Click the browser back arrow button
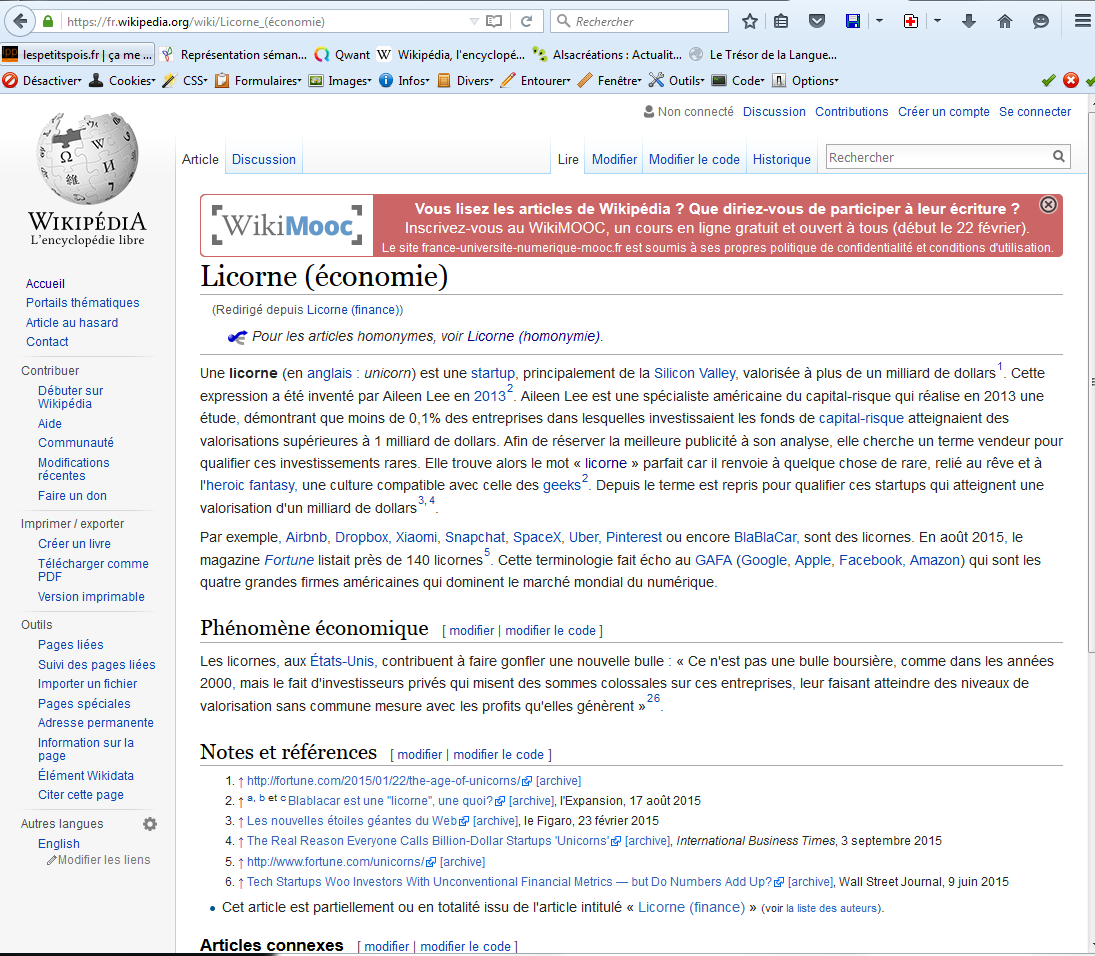The width and height of the screenshot is (1095, 956). click(x=20, y=21)
